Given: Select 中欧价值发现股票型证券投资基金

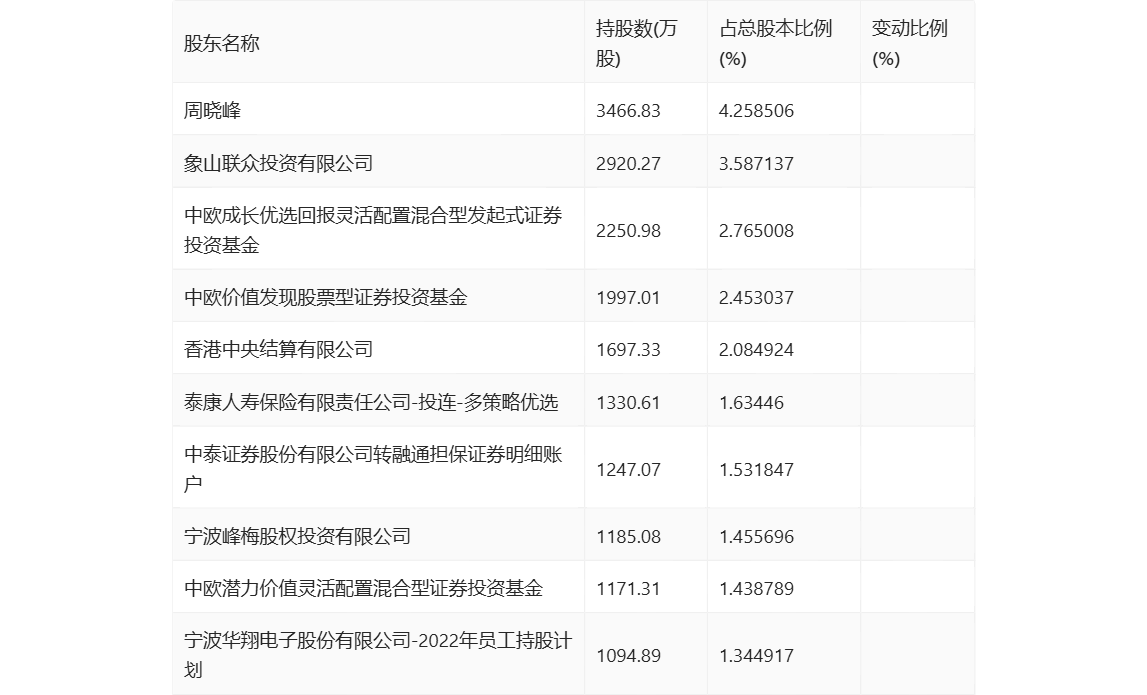Looking at the screenshot, I should click(326, 297).
